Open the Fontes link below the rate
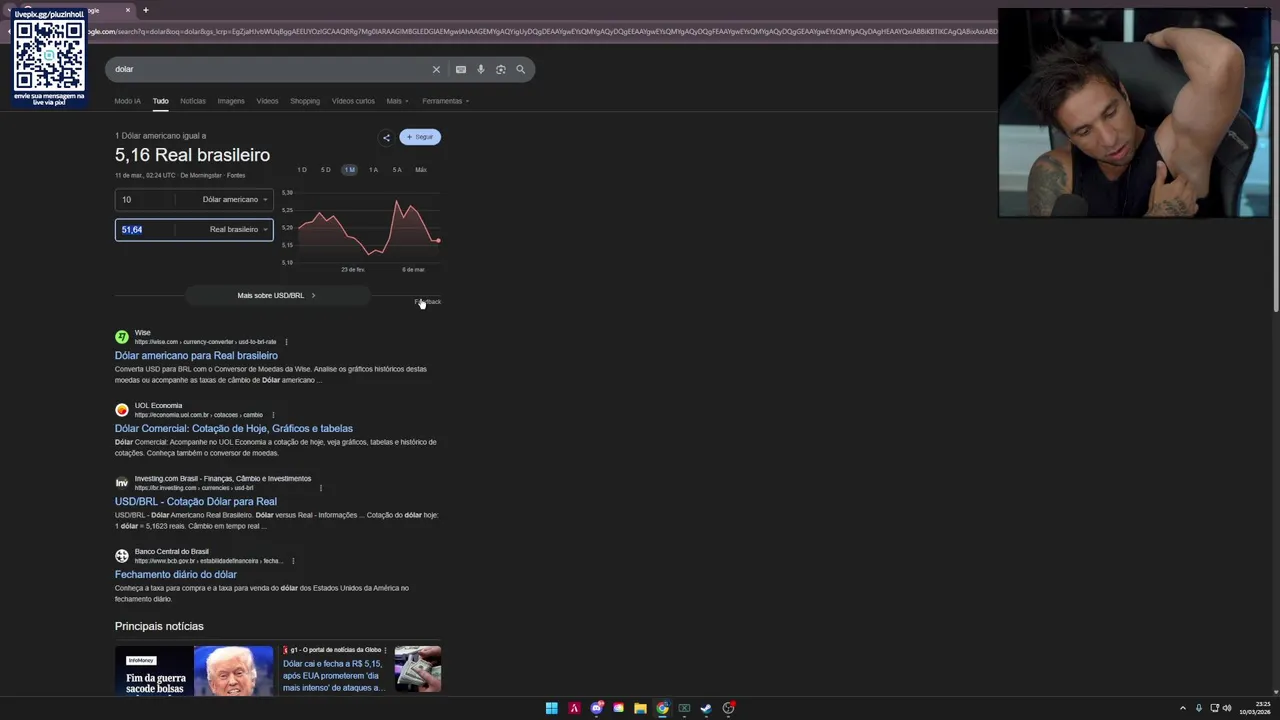 (236, 175)
